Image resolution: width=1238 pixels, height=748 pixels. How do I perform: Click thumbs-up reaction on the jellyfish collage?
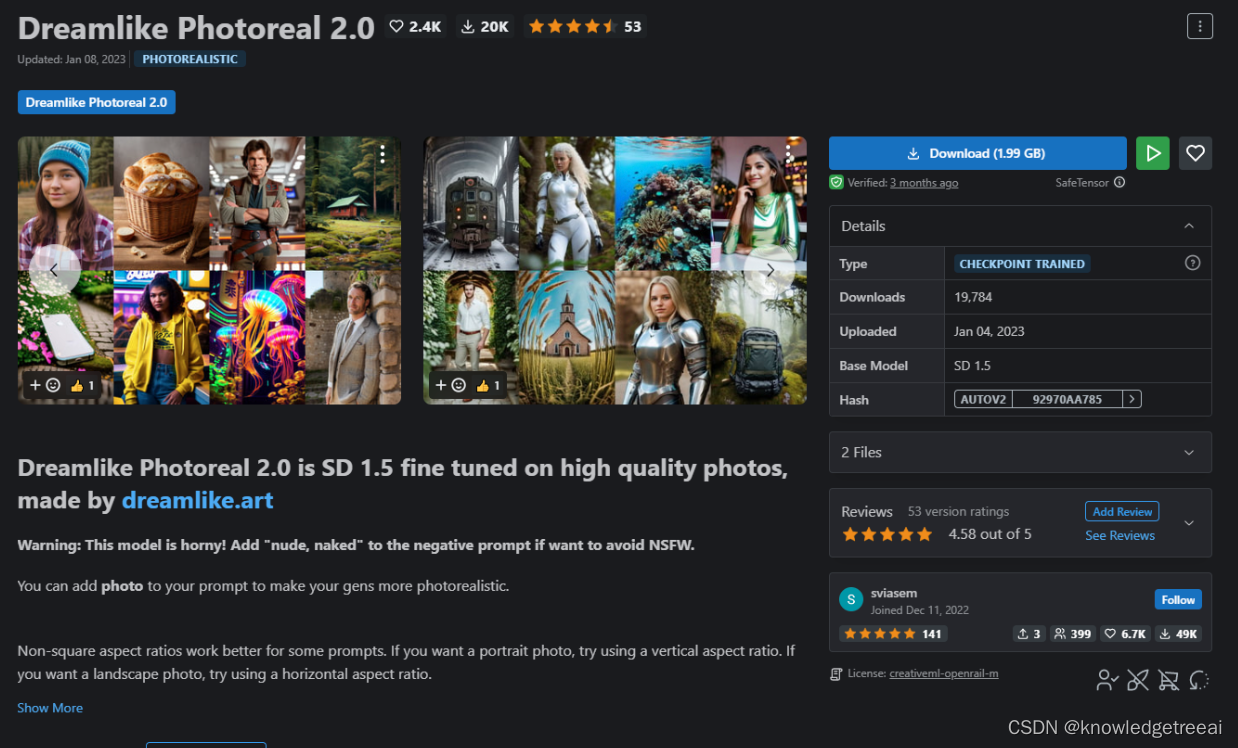pyautogui.click(x=82, y=385)
